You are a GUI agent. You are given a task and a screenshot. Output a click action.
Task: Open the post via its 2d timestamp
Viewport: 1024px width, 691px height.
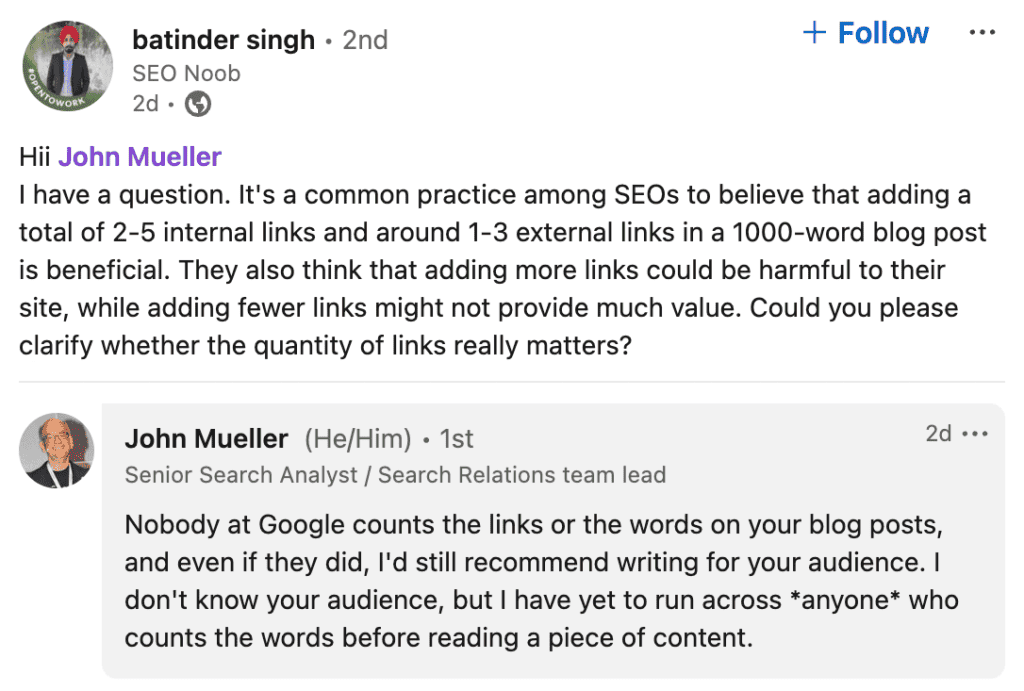(144, 103)
